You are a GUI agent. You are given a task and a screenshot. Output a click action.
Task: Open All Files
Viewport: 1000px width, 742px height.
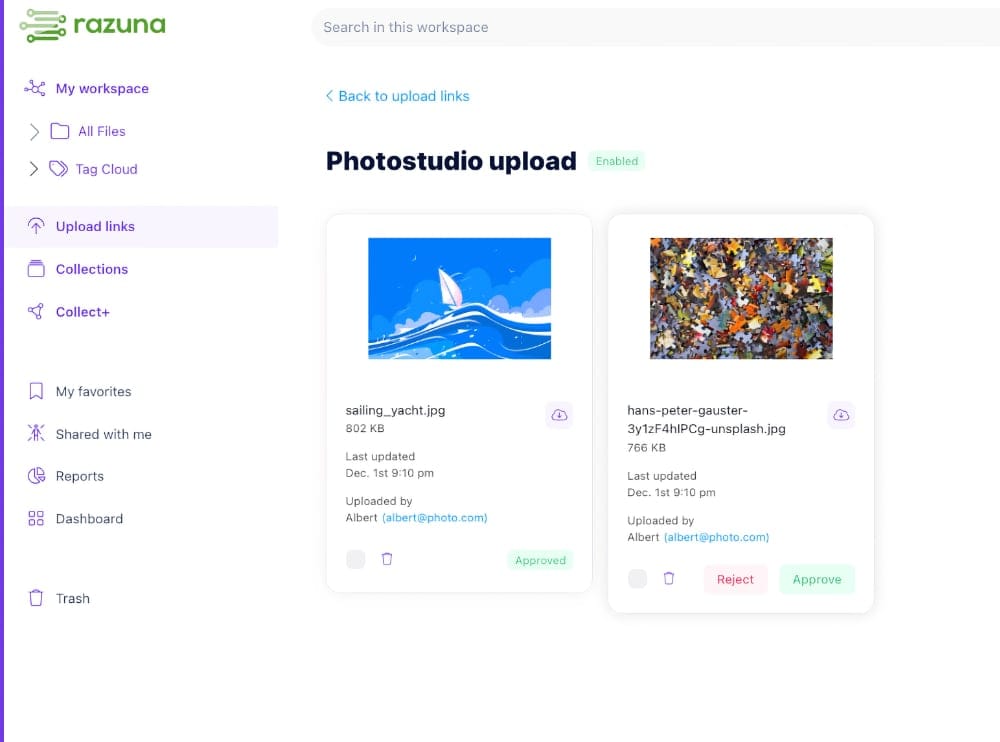coord(101,131)
